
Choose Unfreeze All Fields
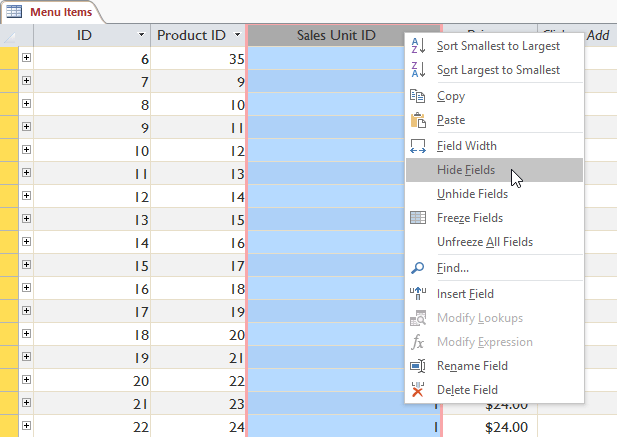click(x=484, y=242)
